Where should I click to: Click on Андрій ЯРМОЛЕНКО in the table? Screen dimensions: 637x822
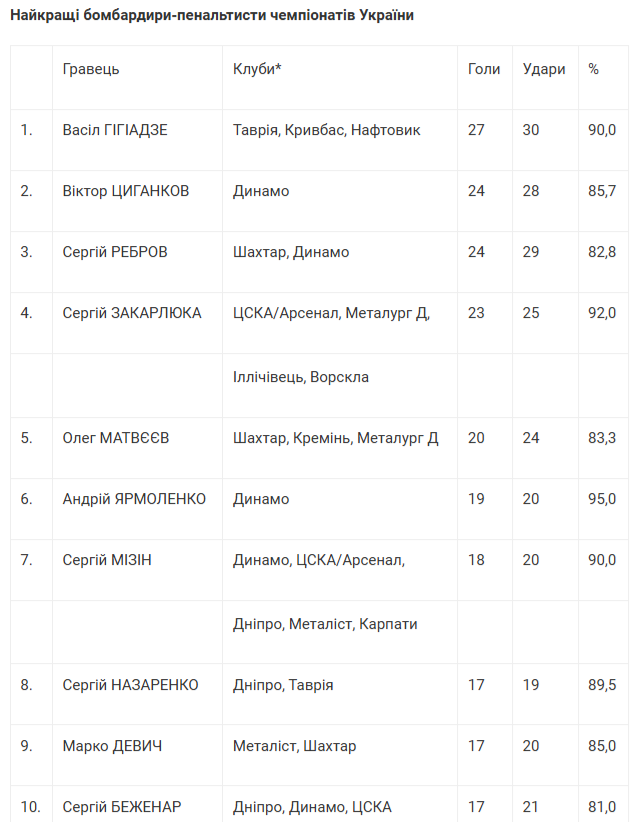tap(134, 499)
